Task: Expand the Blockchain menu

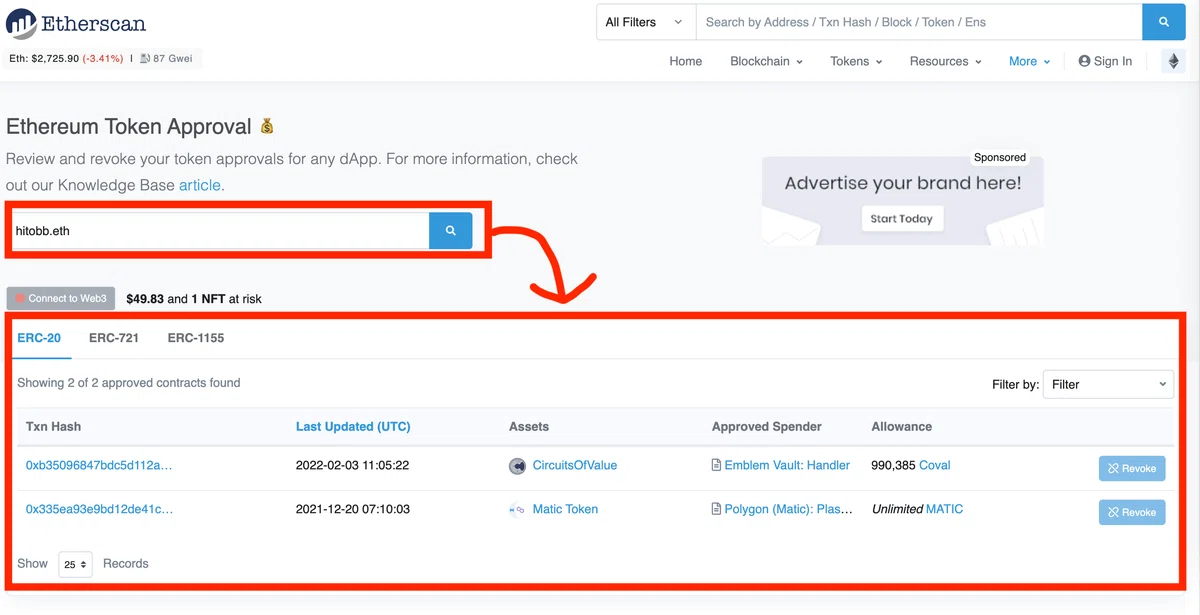Action: [x=767, y=61]
